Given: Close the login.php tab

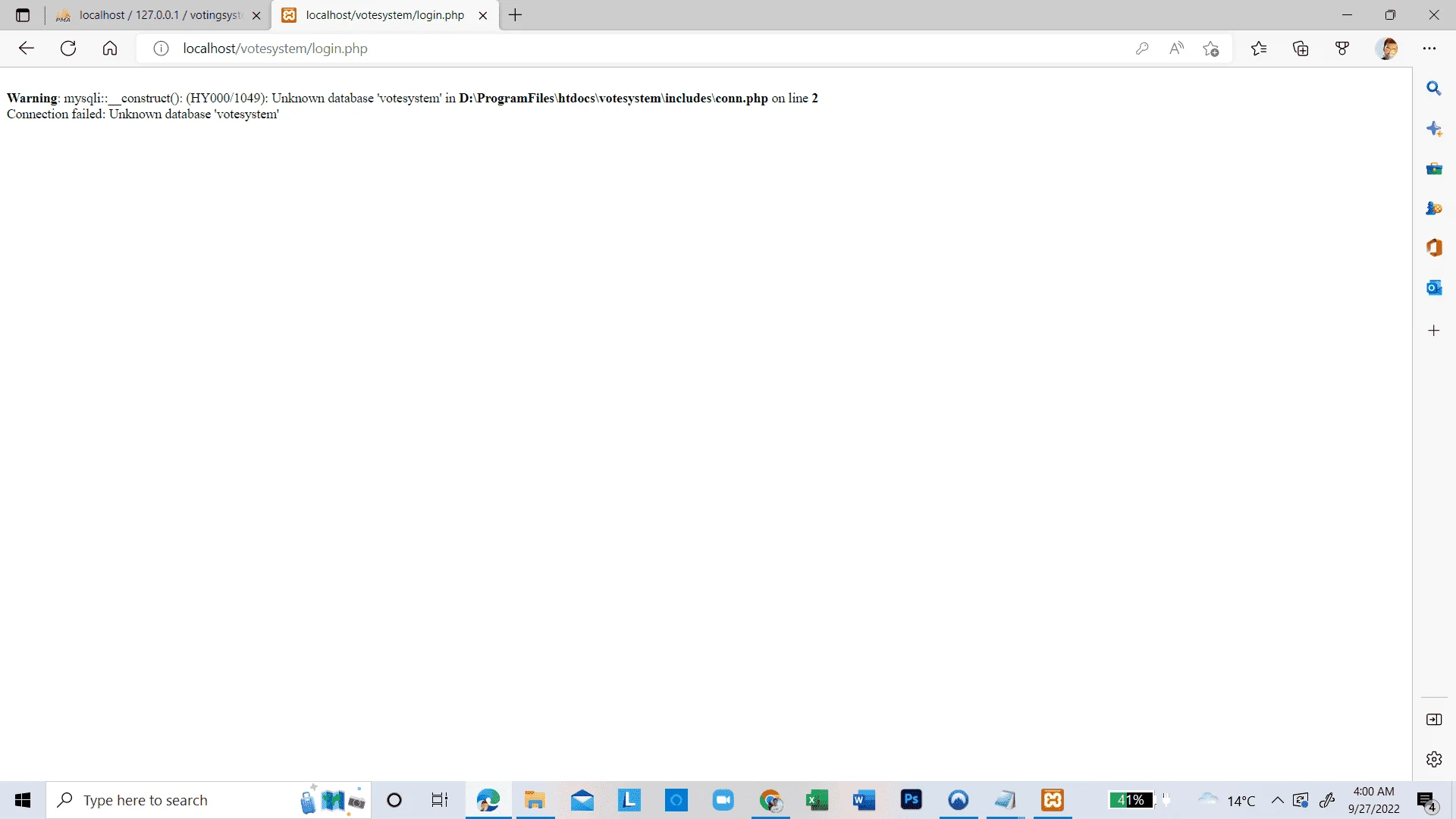Looking at the screenshot, I should pyautogui.click(x=483, y=15).
